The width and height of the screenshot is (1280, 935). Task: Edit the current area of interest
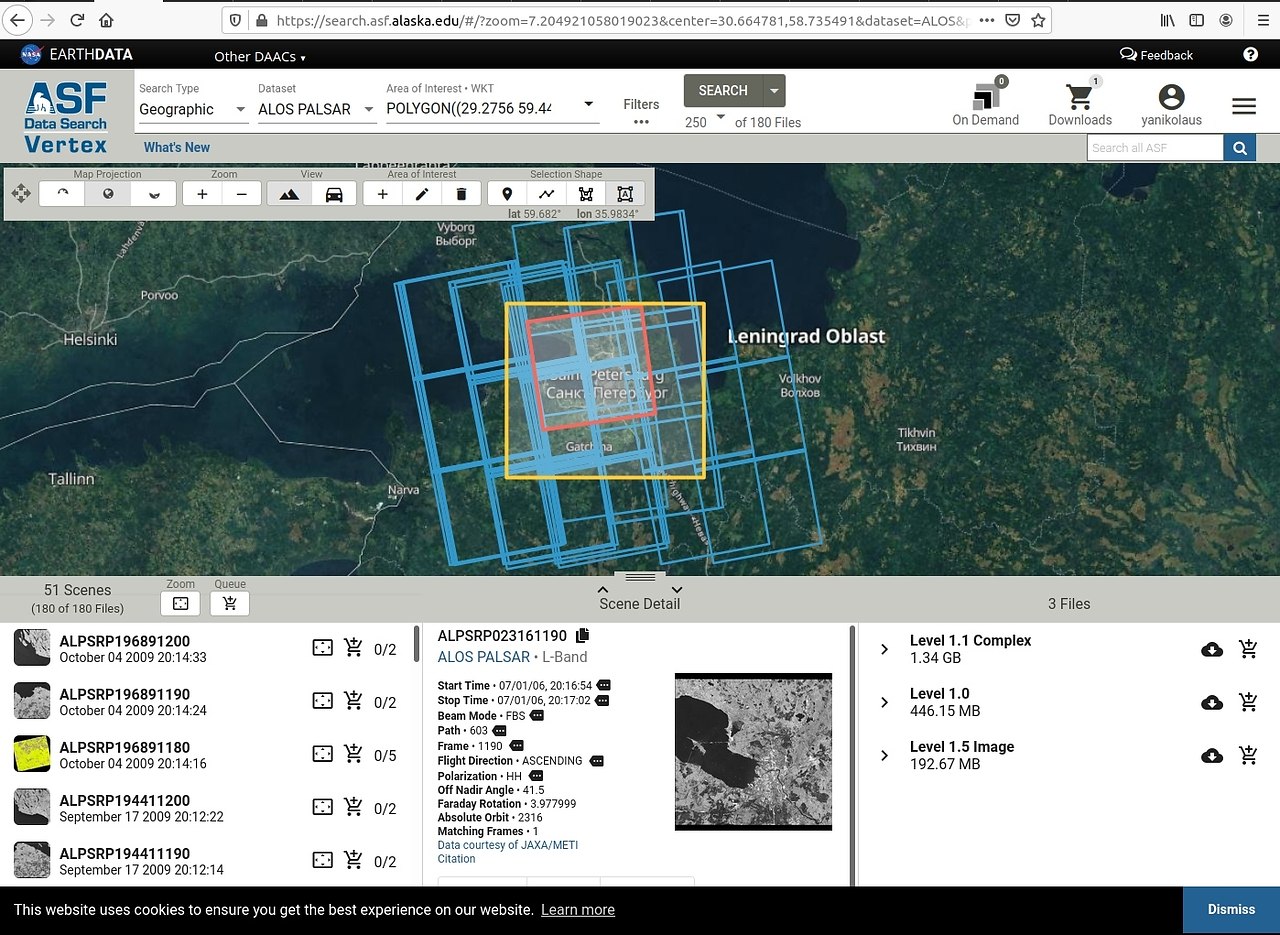click(x=422, y=194)
